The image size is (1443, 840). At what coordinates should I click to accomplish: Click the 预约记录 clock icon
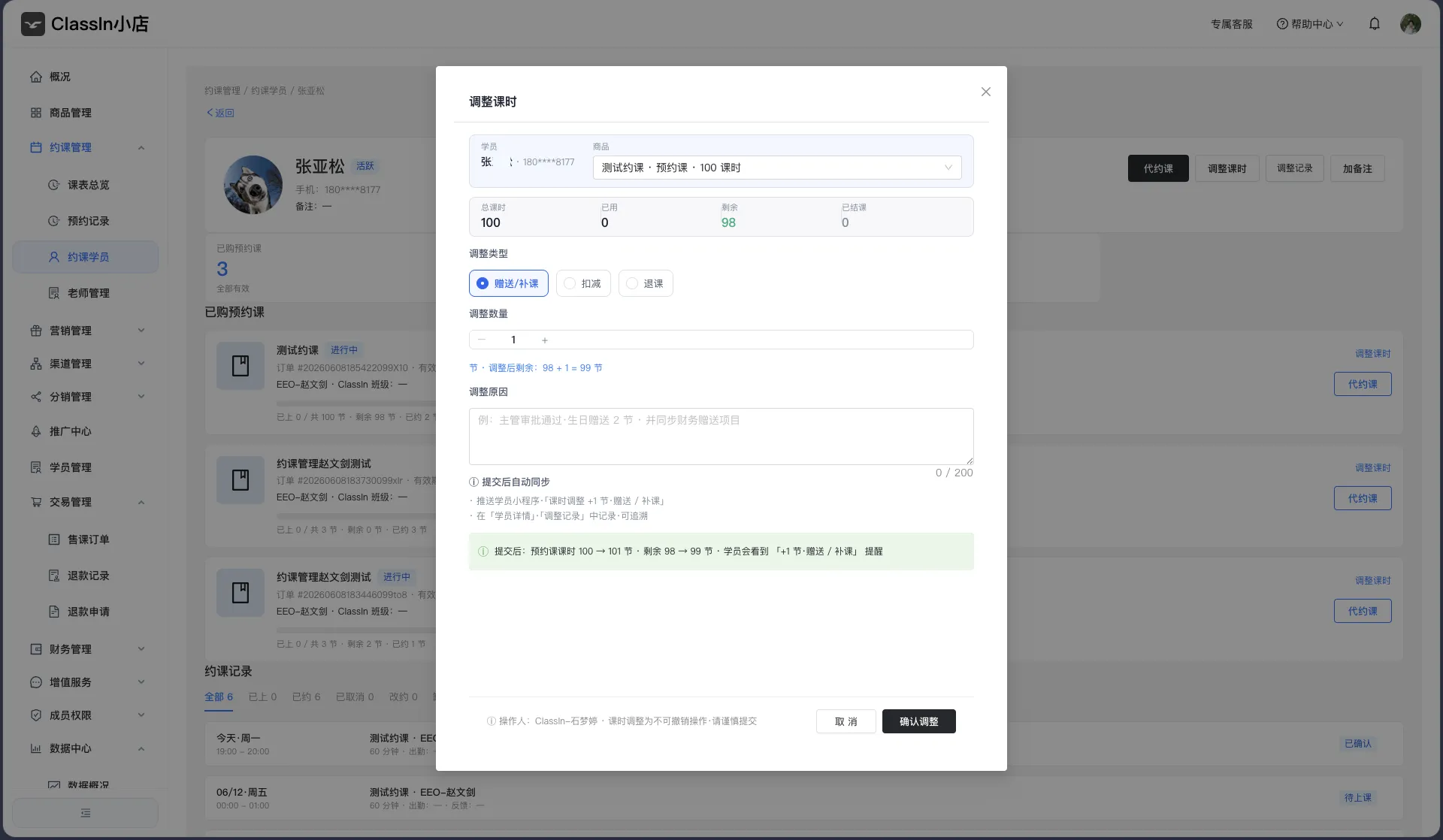[54, 221]
